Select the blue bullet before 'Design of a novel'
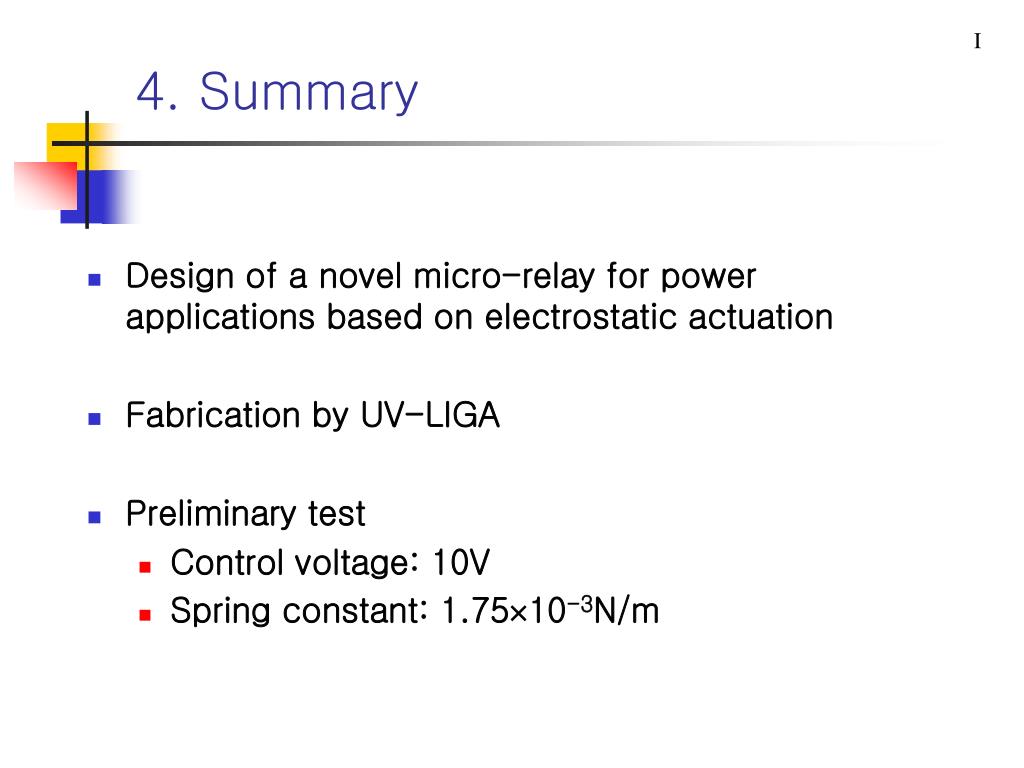This screenshot has width=1024, height=768. (x=95, y=280)
